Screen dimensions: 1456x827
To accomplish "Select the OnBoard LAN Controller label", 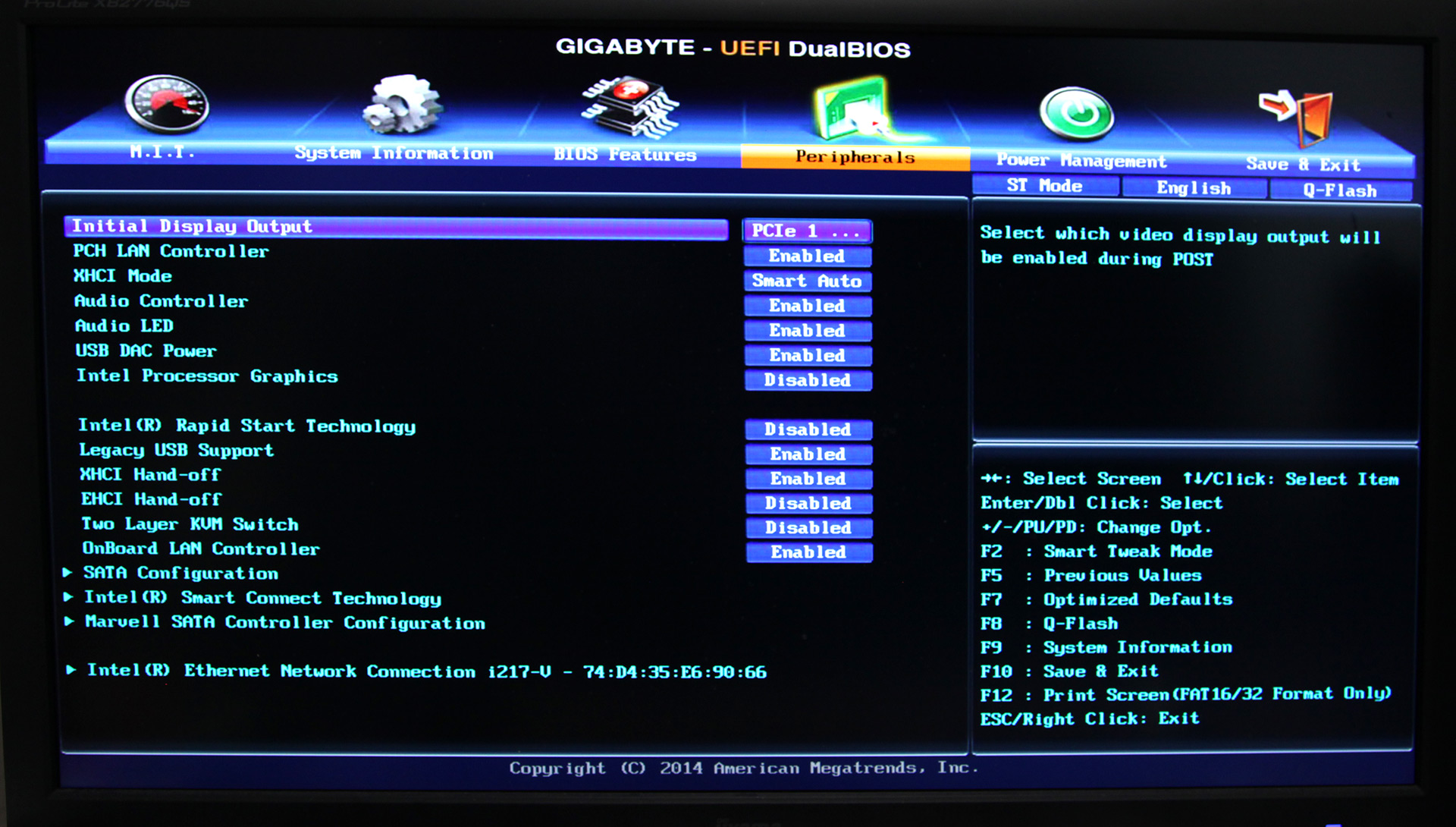I will [201, 549].
